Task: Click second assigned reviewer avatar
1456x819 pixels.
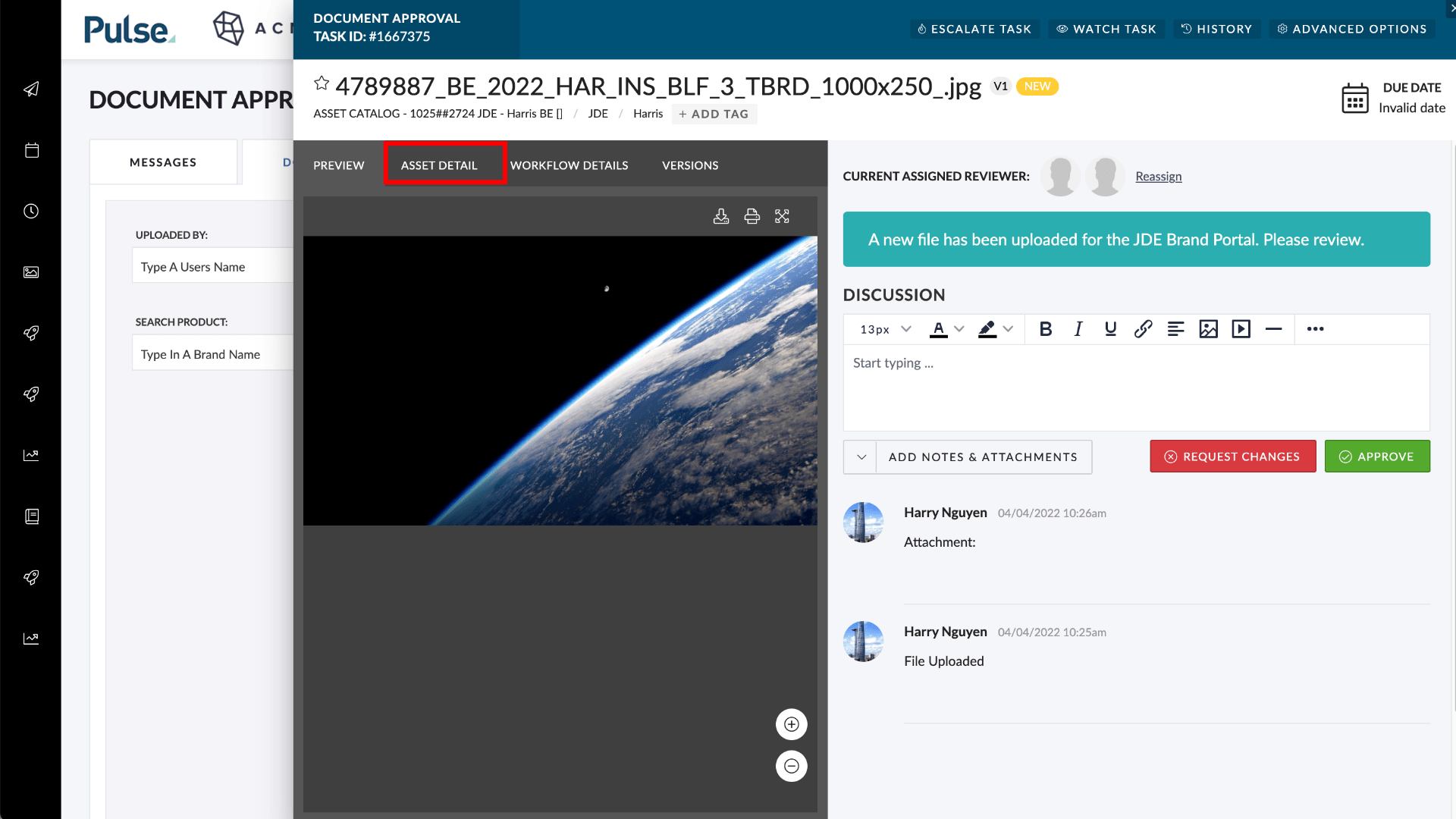Action: [x=1105, y=177]
